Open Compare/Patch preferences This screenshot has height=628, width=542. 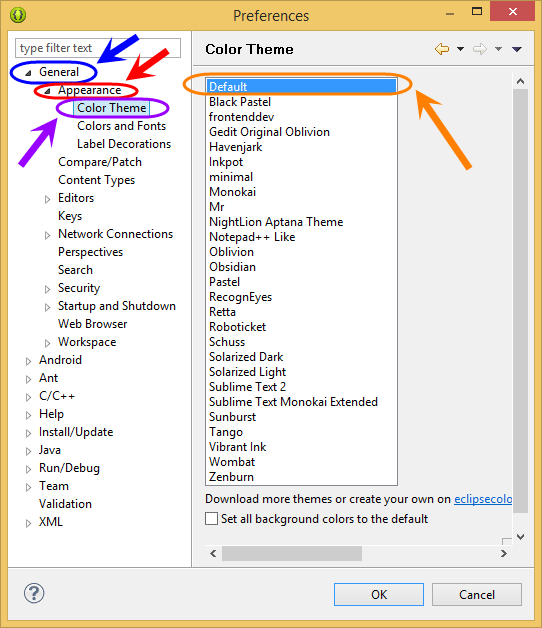tap(100, 162)
